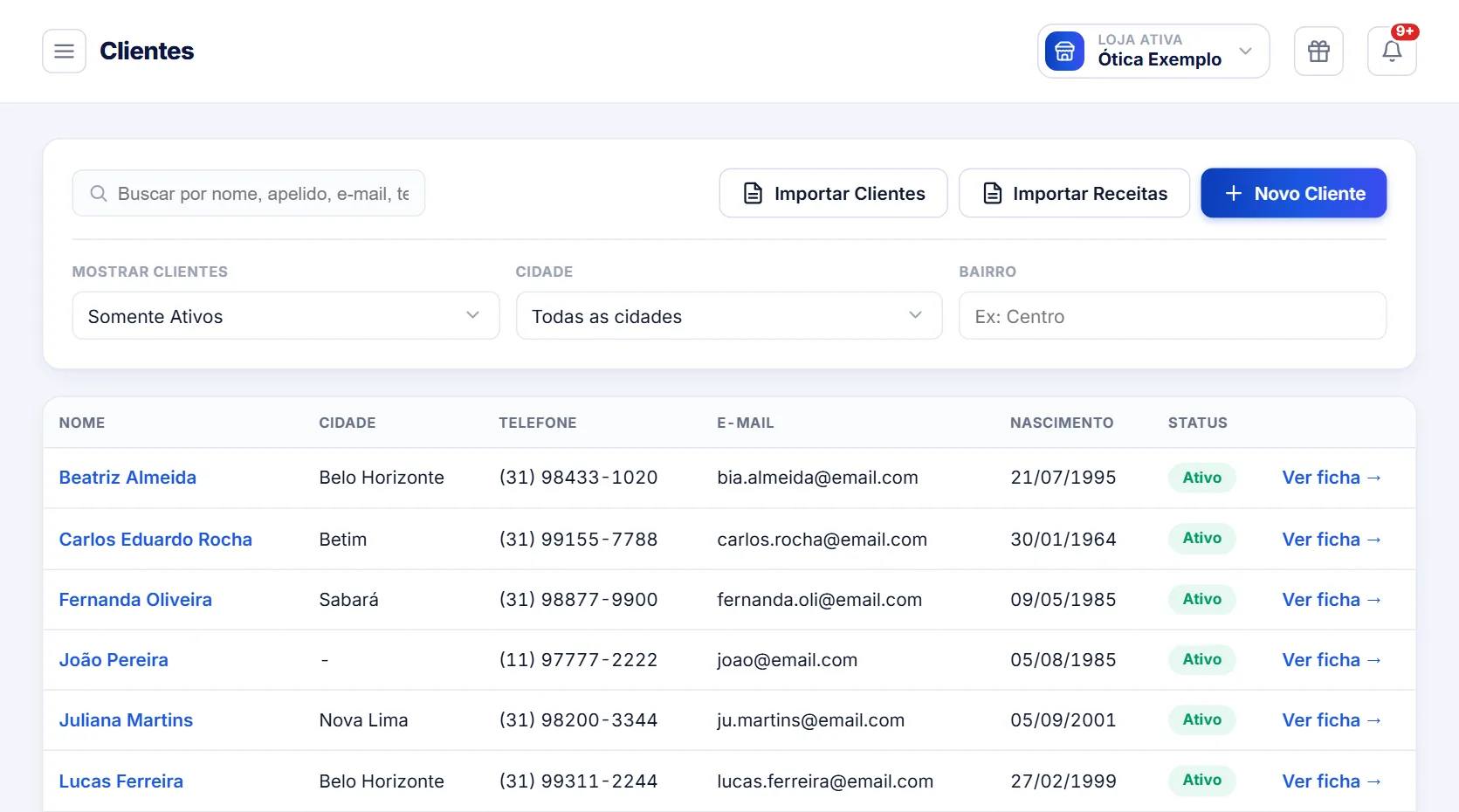
Task: Open the Mostrar Clientes dropdown
Action: click(286, 316)
